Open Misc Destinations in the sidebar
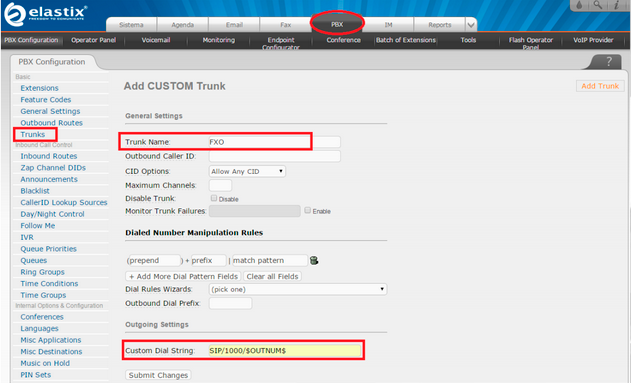This screenshot has width=631, height=383. [x=51, y=352]
